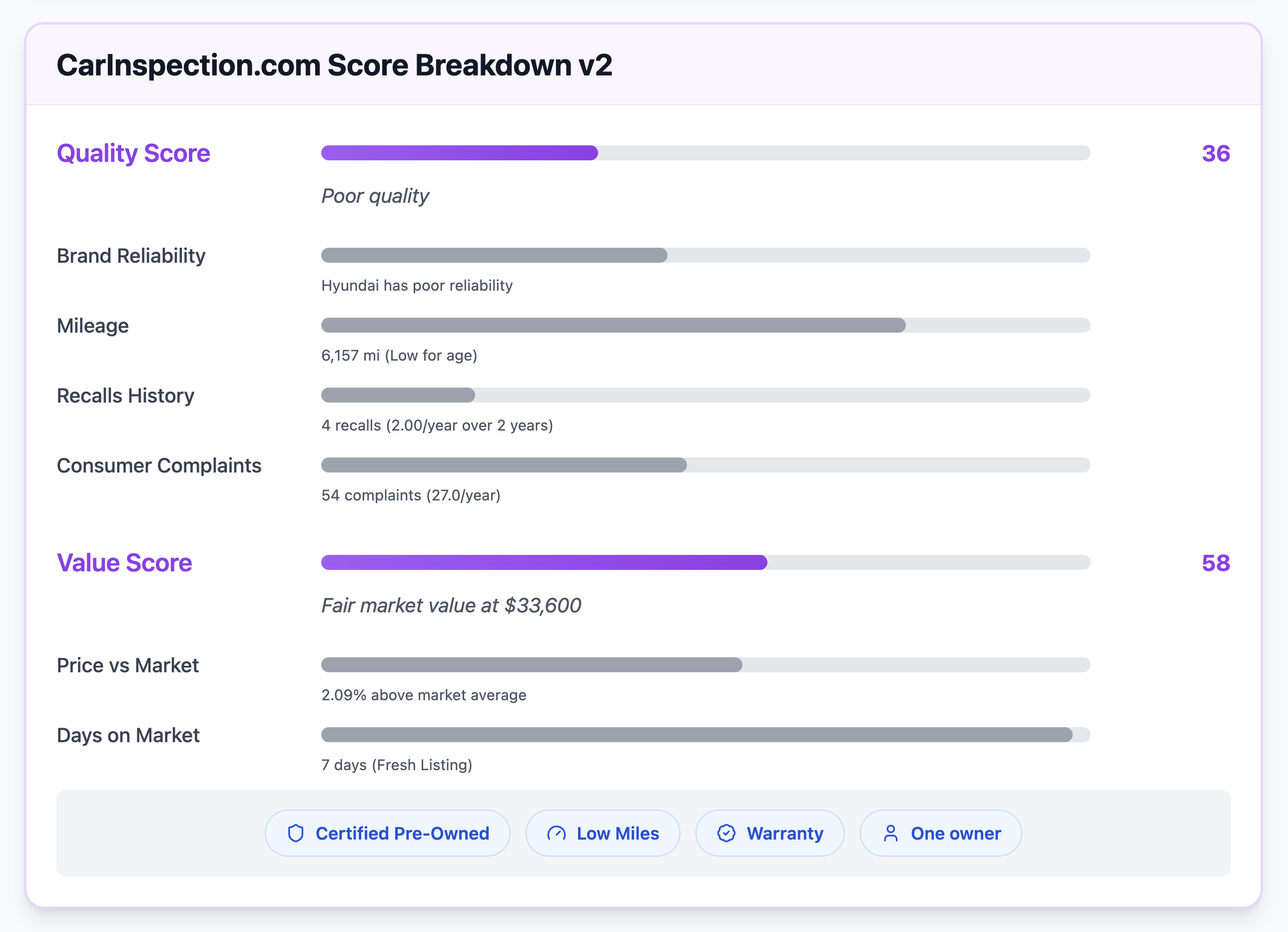
Task: Click the Certified Pre-Owned badge
Action: click(388, 833)
